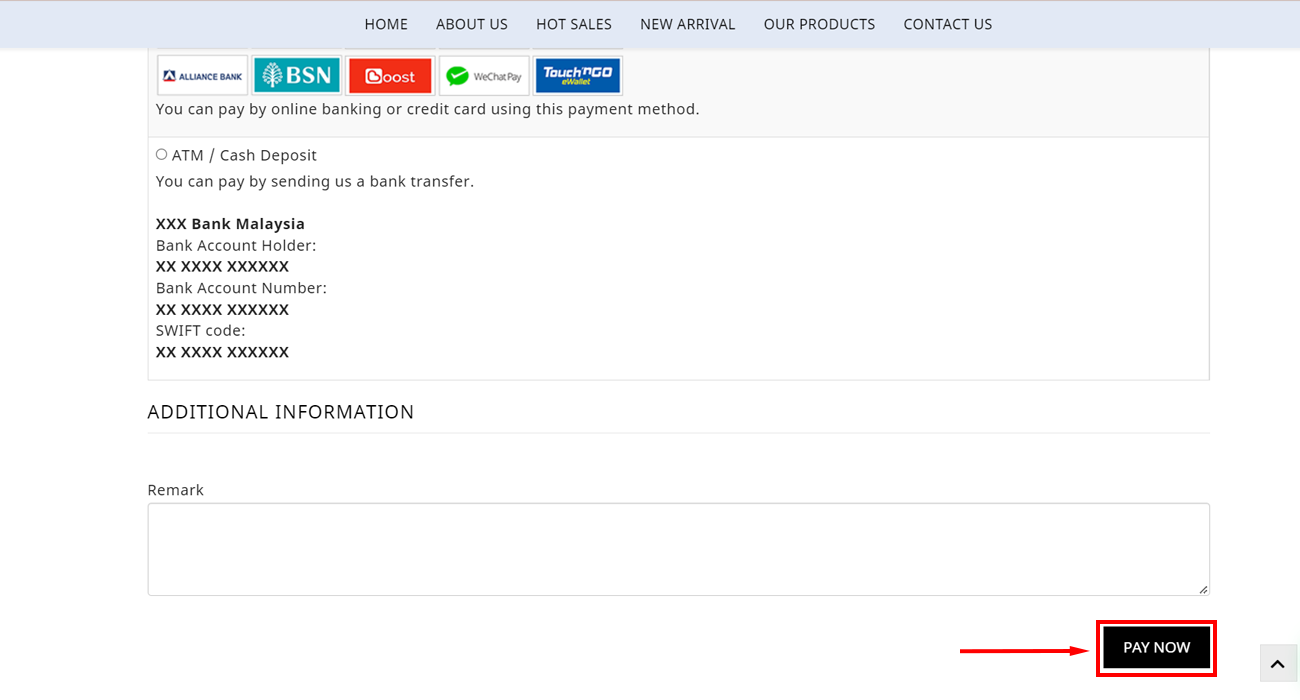This screenshot has width=1300, height=700.
Task: Focus the Remark text area
Action: (x=679, y=549)
